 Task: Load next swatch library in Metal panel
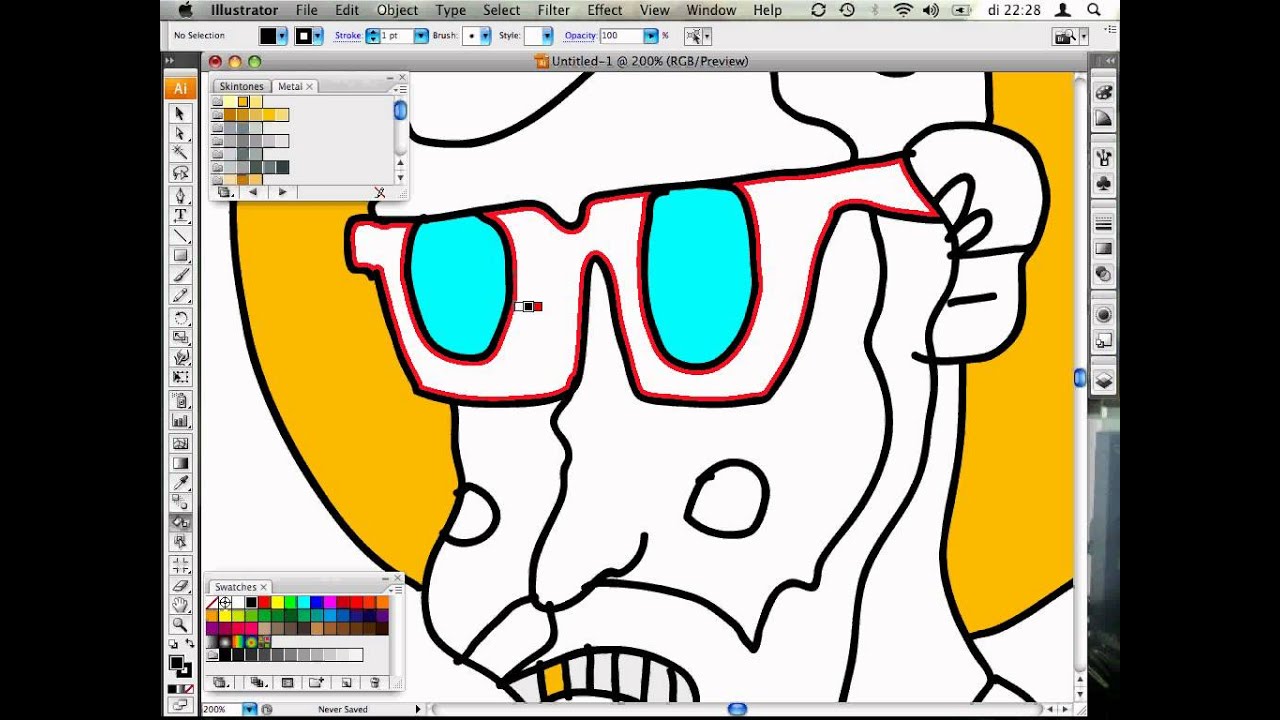283,192
